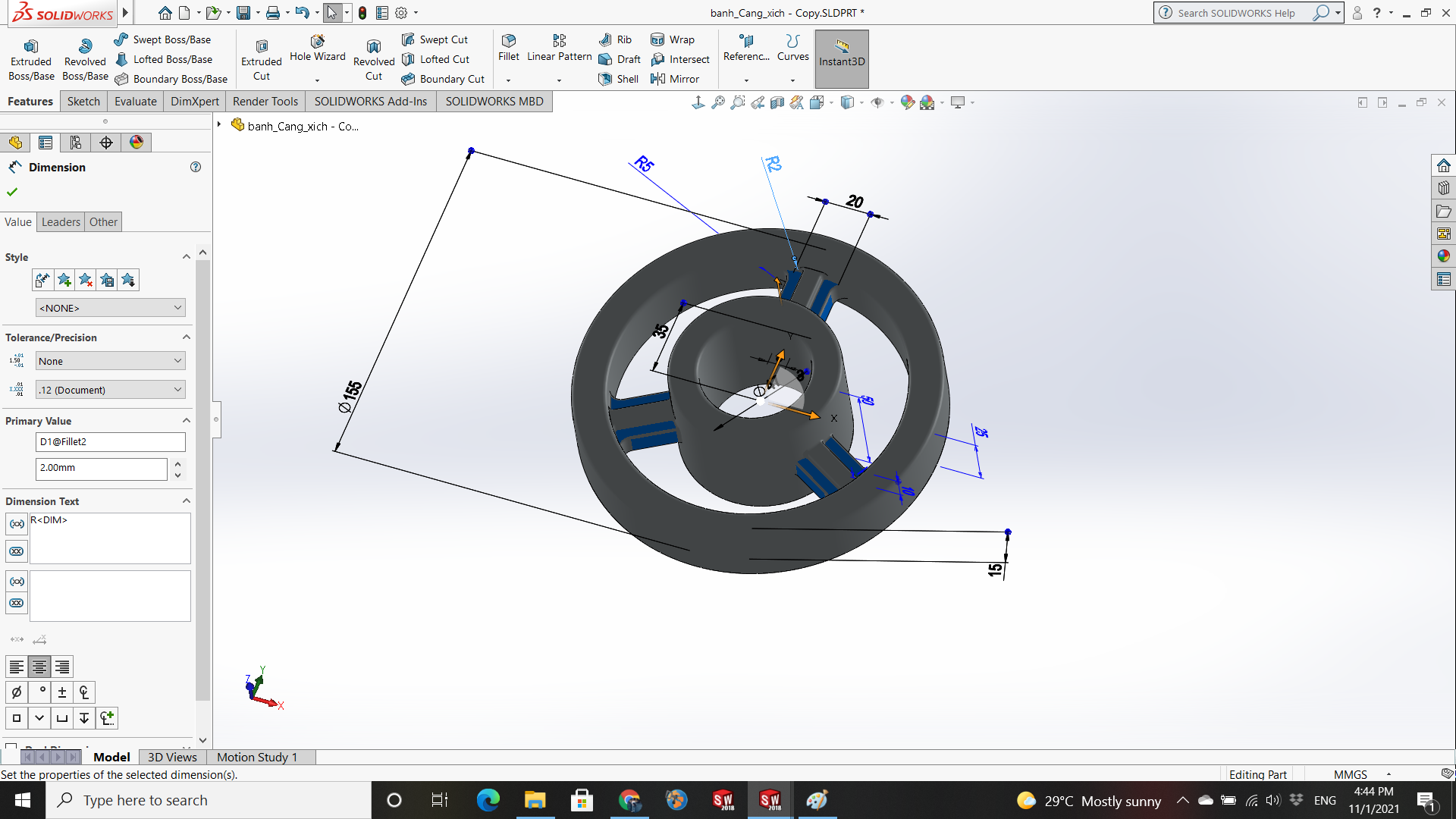Collapse the Primary Value section
The height and width of the screenshot is (819, 1456).
tap(186, 421)
